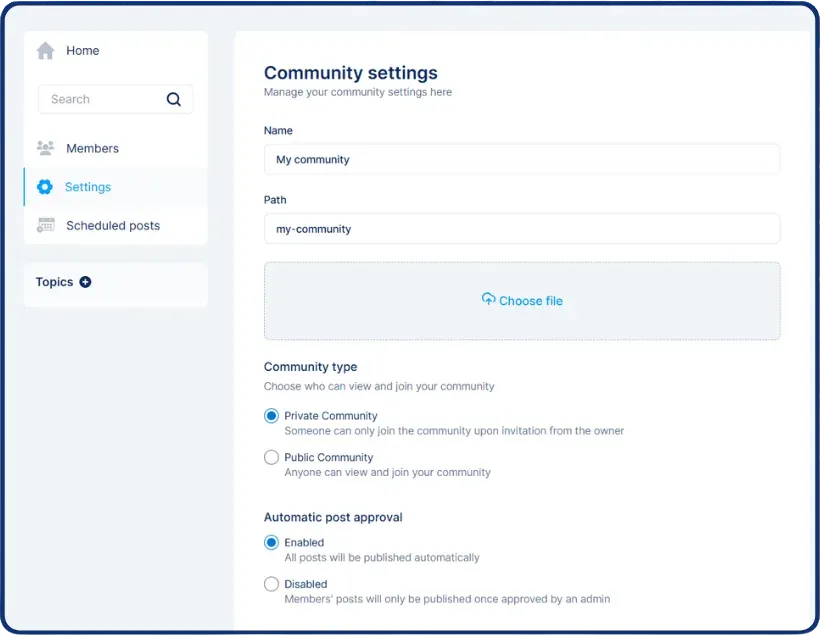Click the Scheduled posts calendar icon
Image resolution: width=821 pixels, height=635 pixels.
coord(46,225)
